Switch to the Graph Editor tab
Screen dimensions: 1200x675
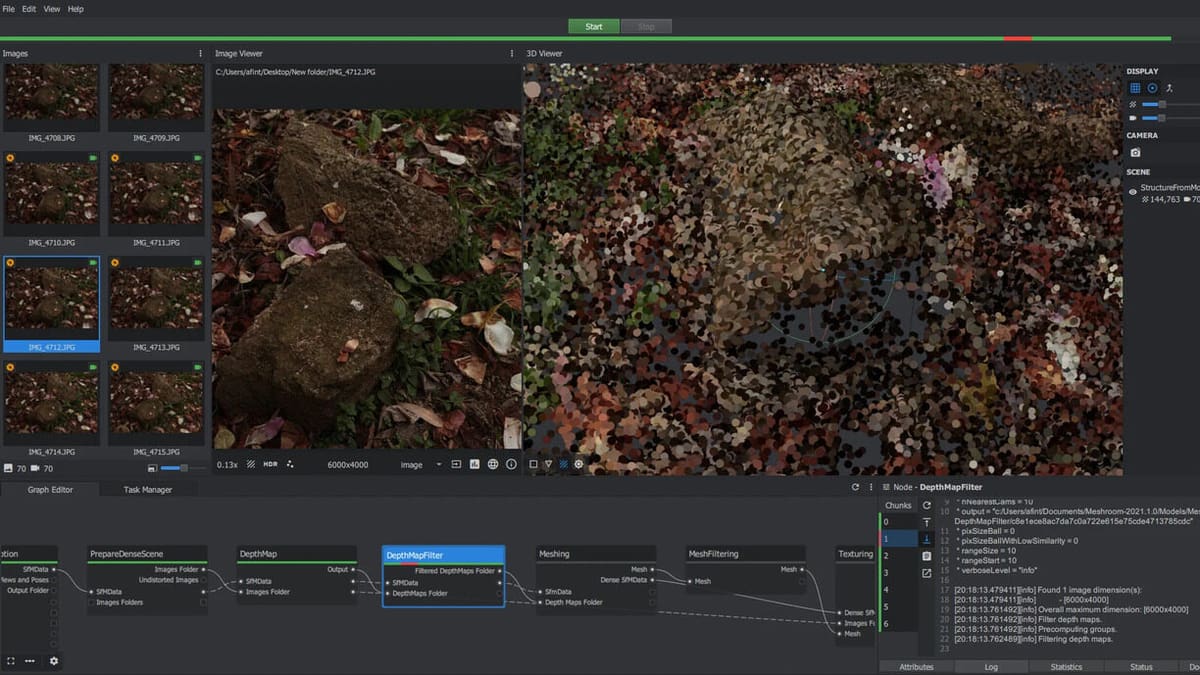coord(50,489)
